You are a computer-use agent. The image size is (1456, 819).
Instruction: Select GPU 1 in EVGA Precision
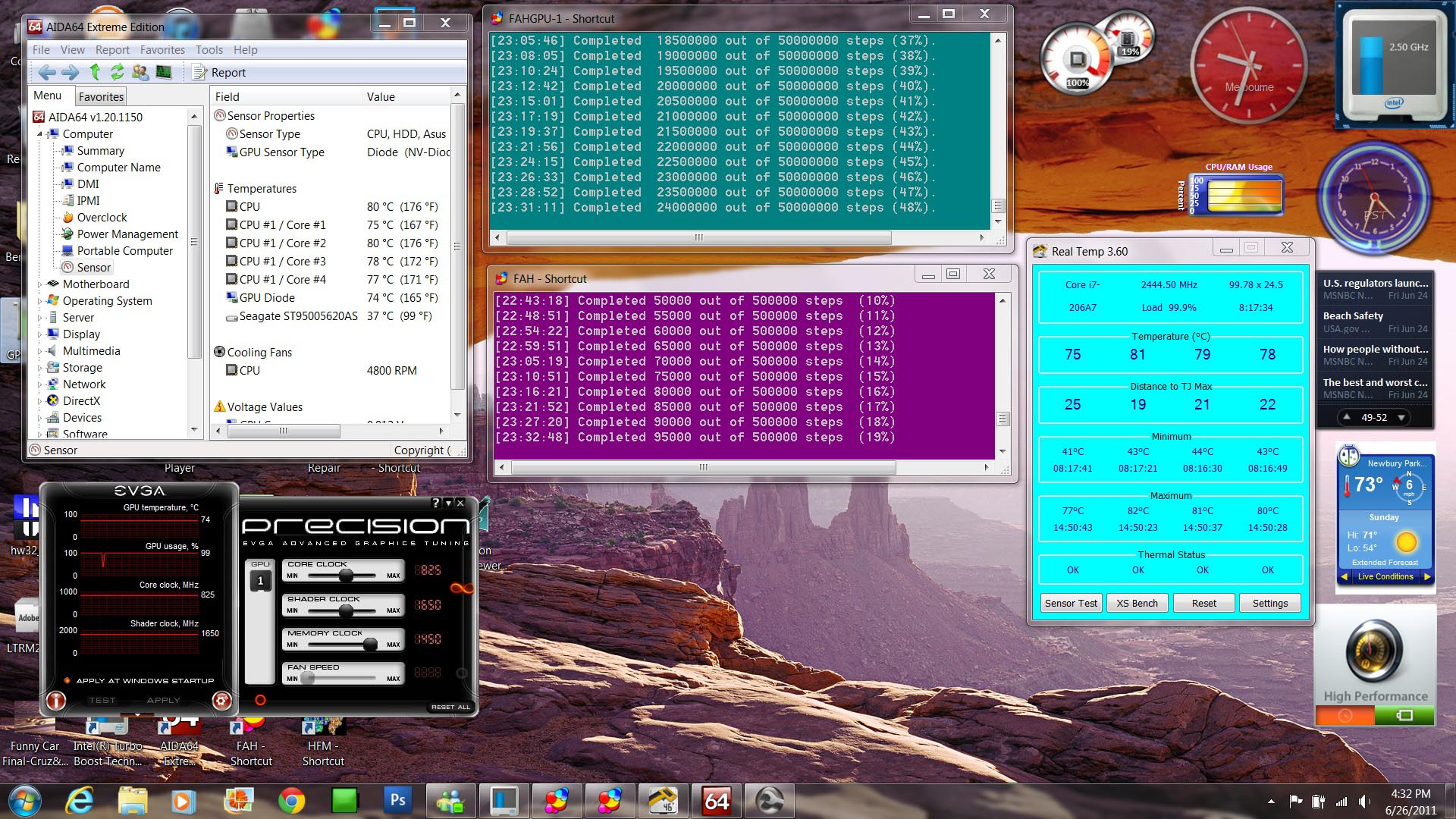click(x=260, y=581)
